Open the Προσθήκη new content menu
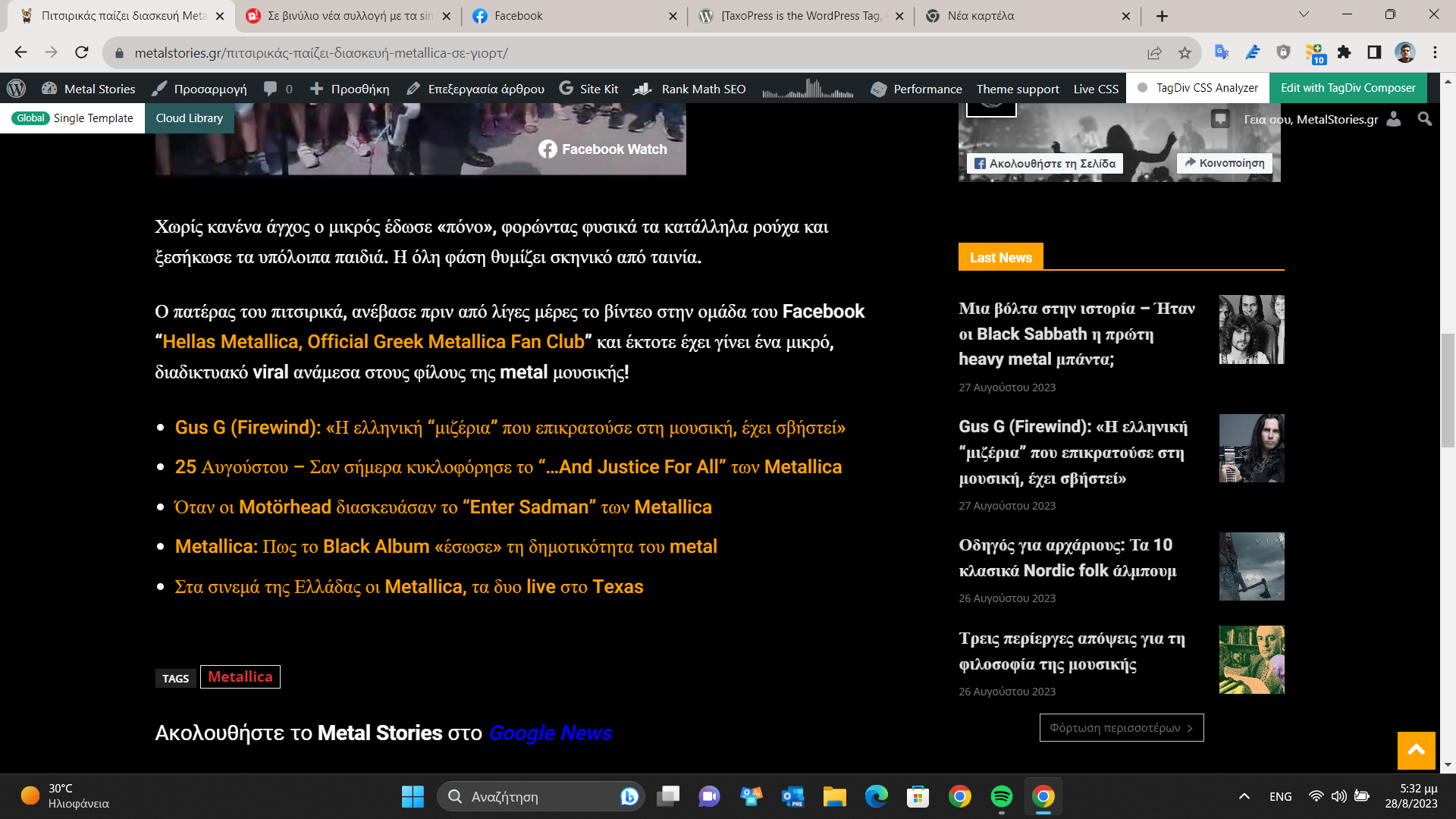Image resolution: width=1456 pixels, height=819 pixels. click(350, 89)
